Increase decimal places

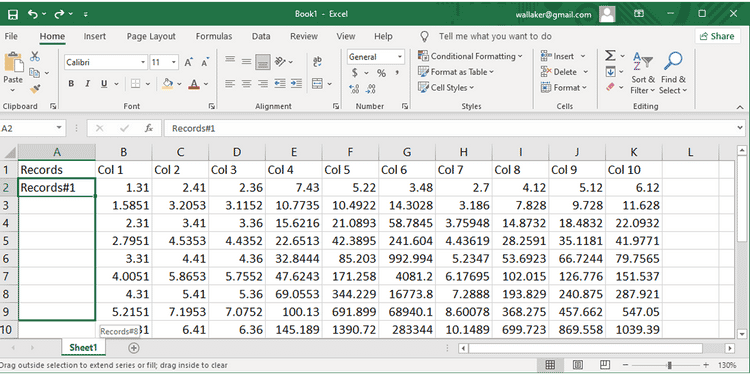354,88
